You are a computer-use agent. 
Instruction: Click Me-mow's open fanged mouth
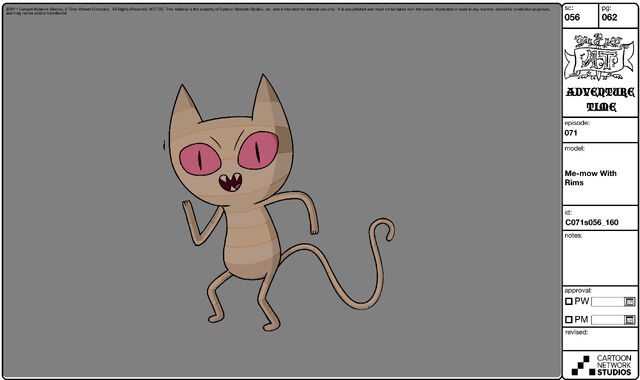(x=230, y=182)
